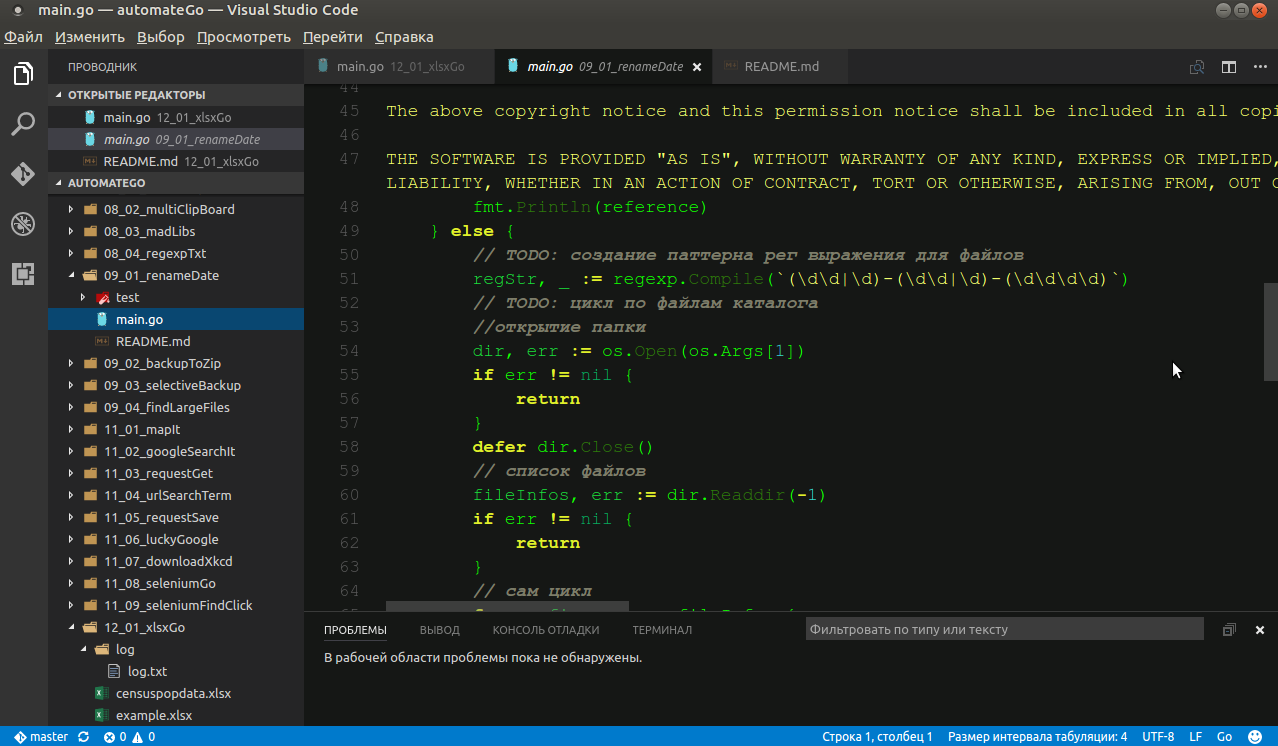Close the main.go 09_01_renameDate tab
Image resolution: width=1278 pixels, height=746 pixels.
[697, 67]
